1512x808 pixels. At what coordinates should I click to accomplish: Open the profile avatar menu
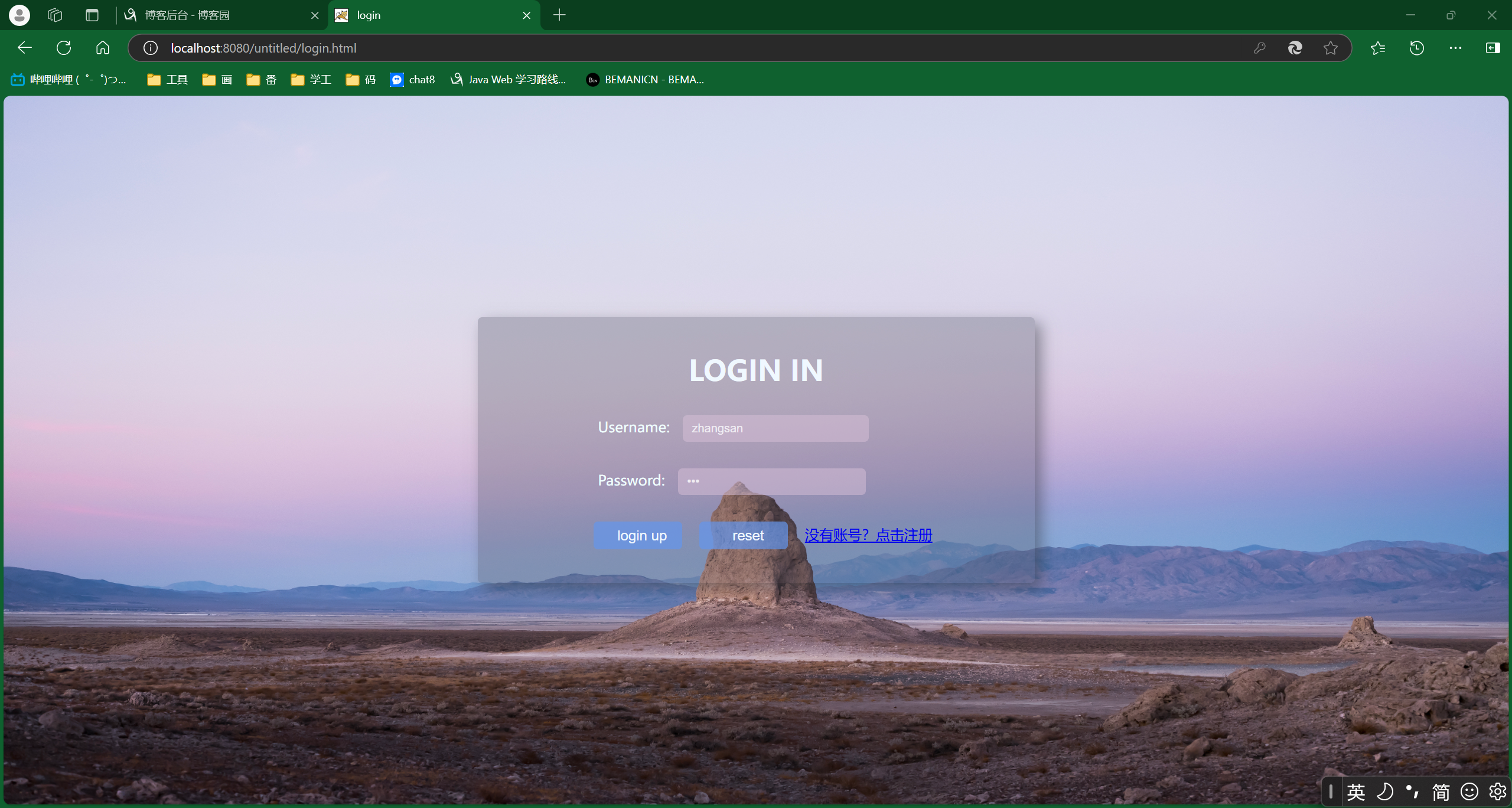[19, 15]
